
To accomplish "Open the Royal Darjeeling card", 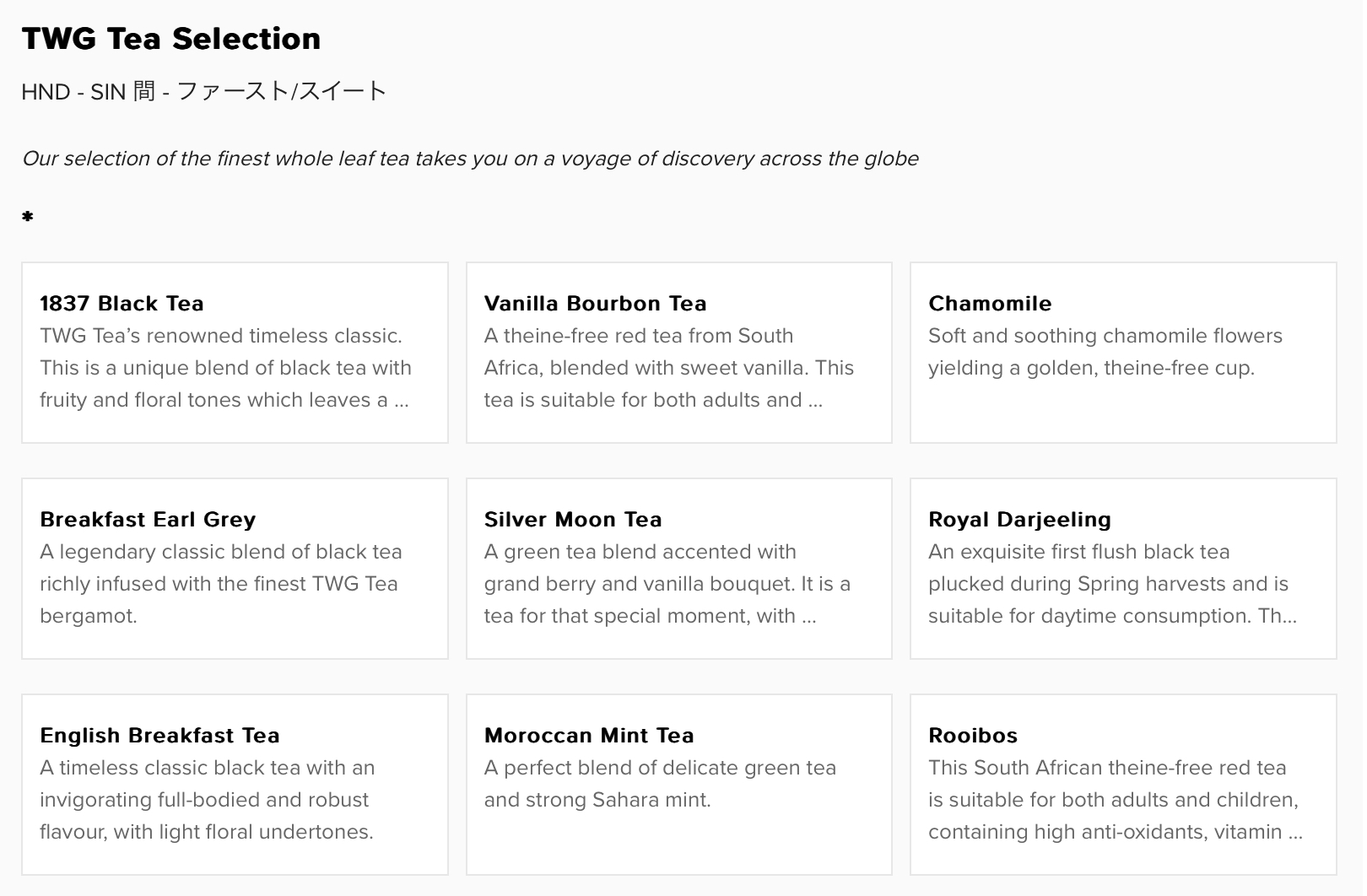I will [1123, 569].
